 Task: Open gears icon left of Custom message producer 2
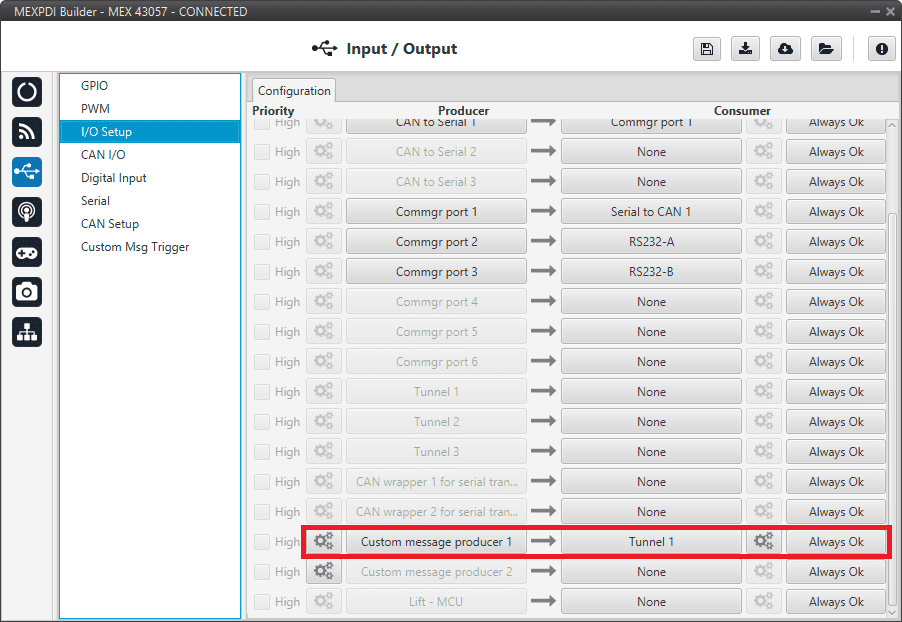click(x=324, y=571)
